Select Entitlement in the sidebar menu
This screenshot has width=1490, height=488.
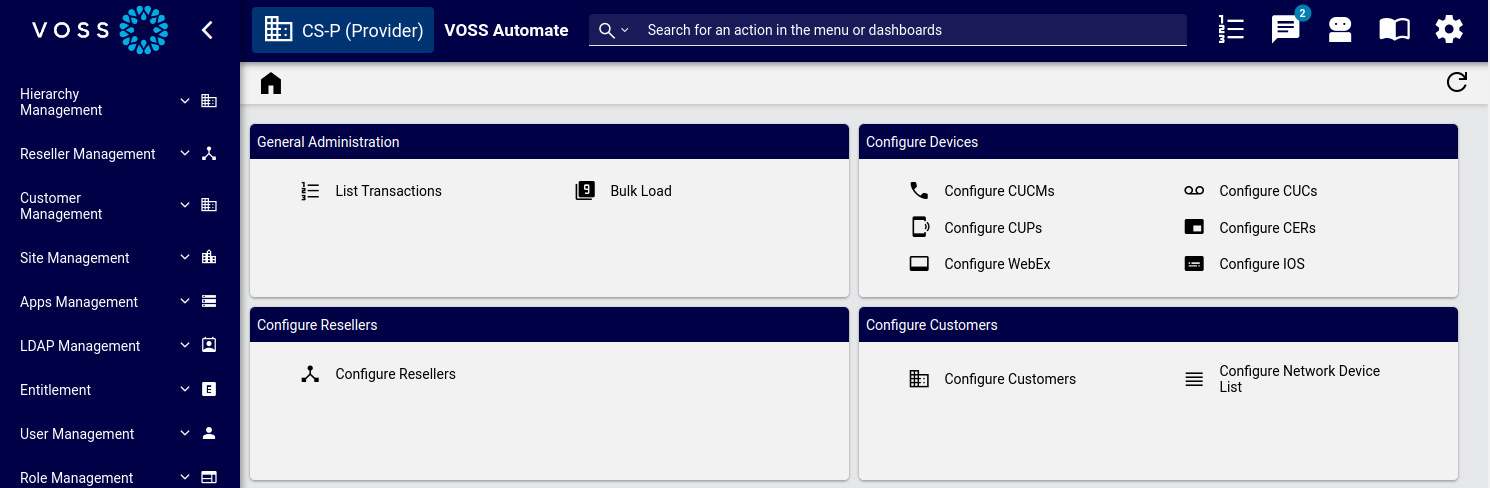tap(56, 390)
